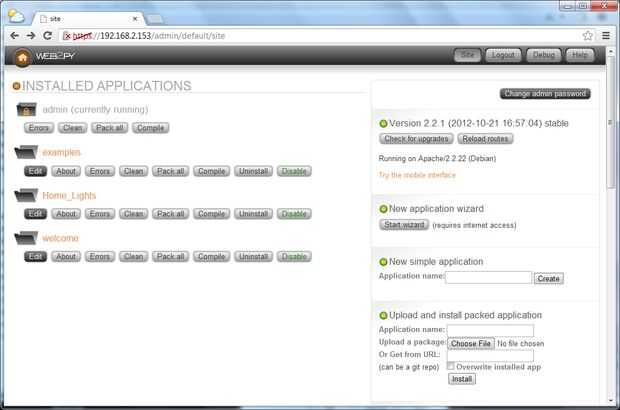Focus the Or Get from URL field

pyautogui.click(x=490, y=355)
